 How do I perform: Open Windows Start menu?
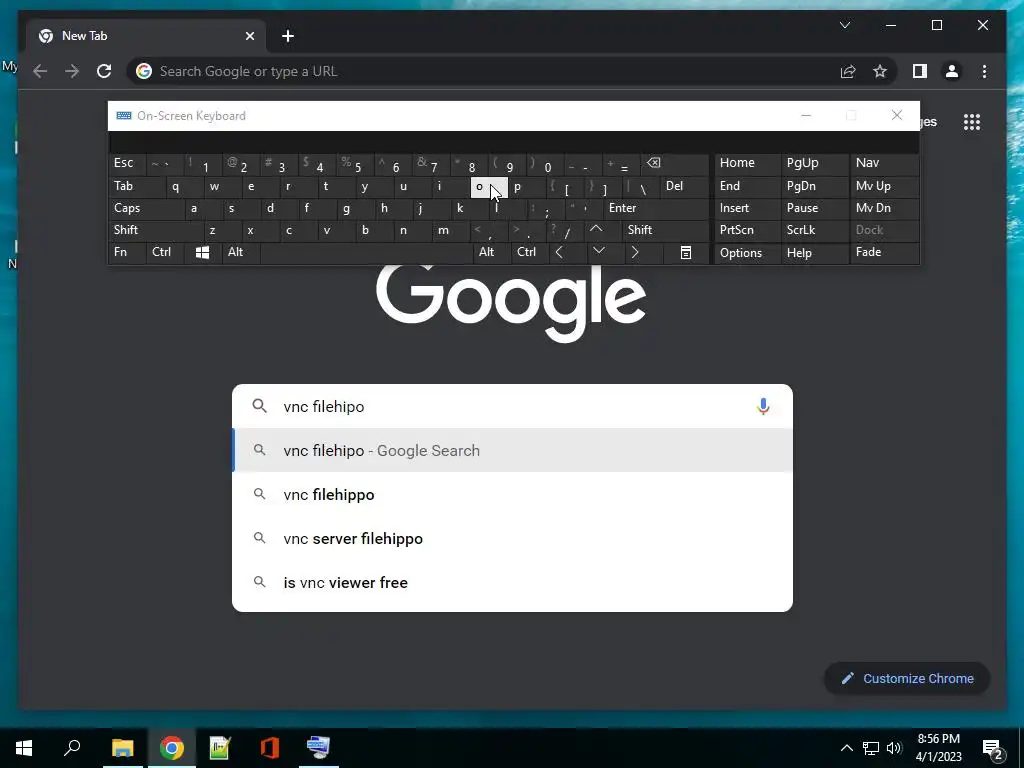pos(24,748)
